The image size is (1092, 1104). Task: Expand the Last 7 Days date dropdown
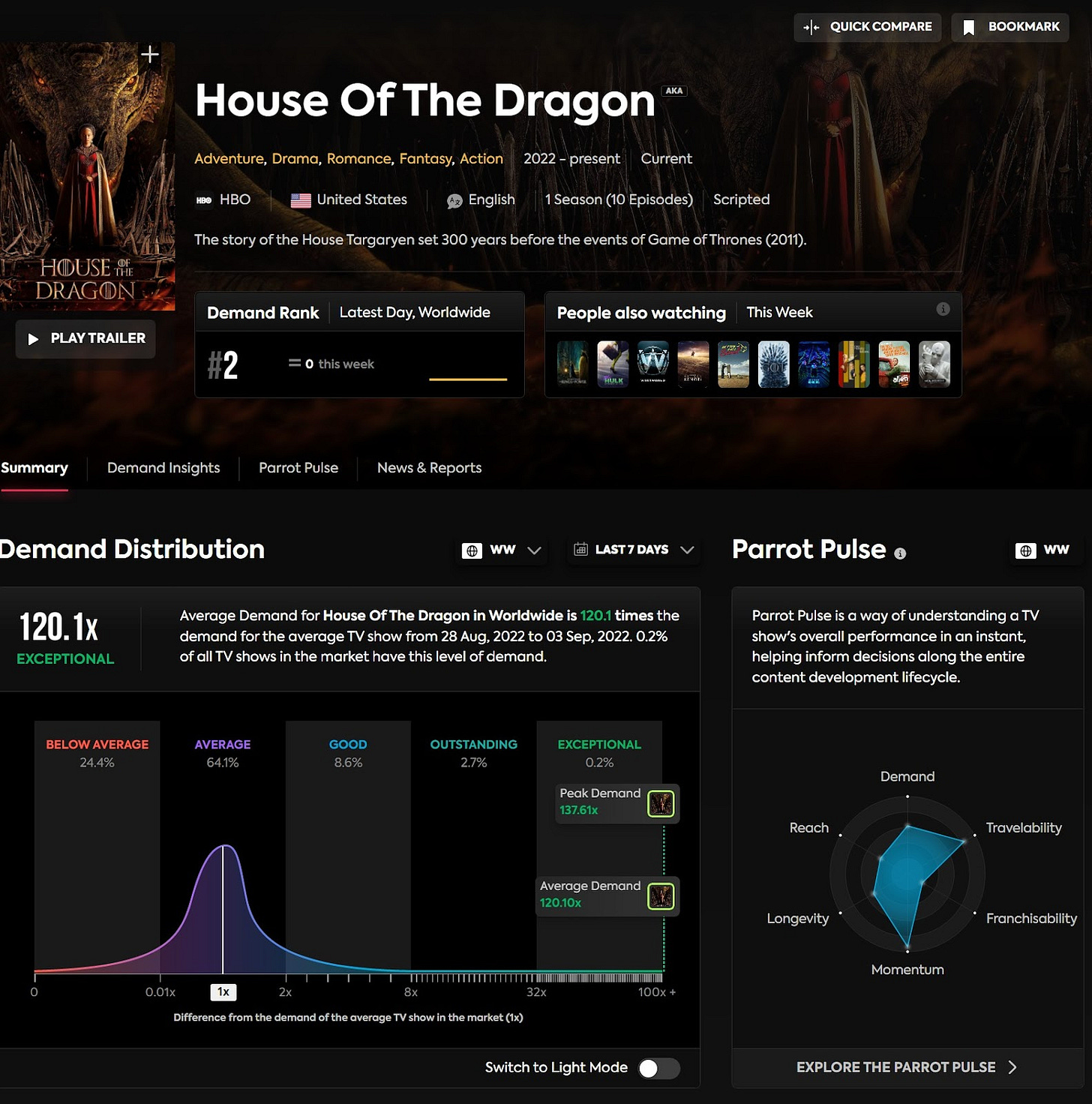click(x=634, y=550)
